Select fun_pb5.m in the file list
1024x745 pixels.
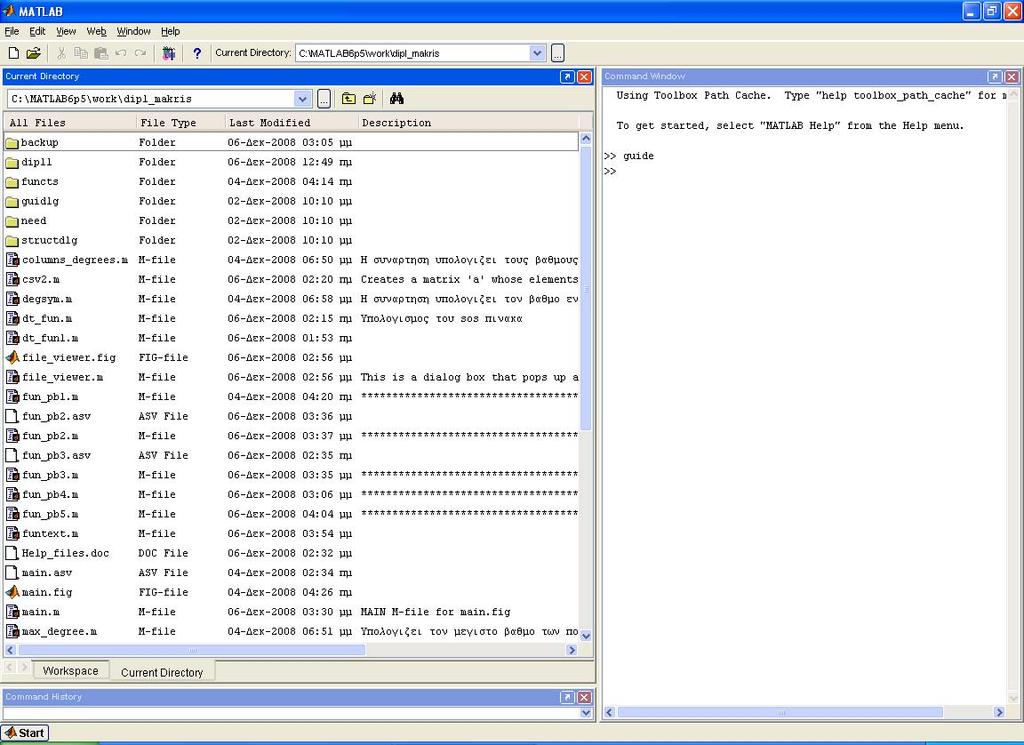[291, 514]
